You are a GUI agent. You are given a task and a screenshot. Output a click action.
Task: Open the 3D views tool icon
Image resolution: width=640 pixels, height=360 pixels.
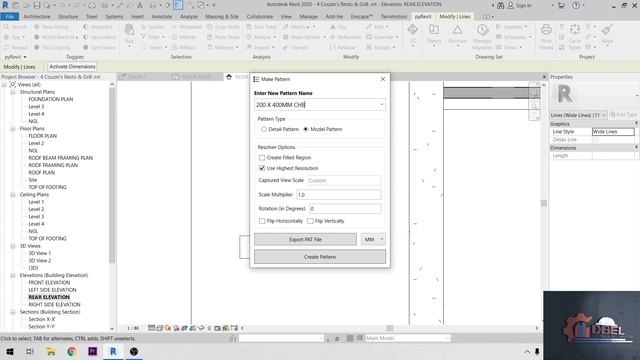point(413,31)
